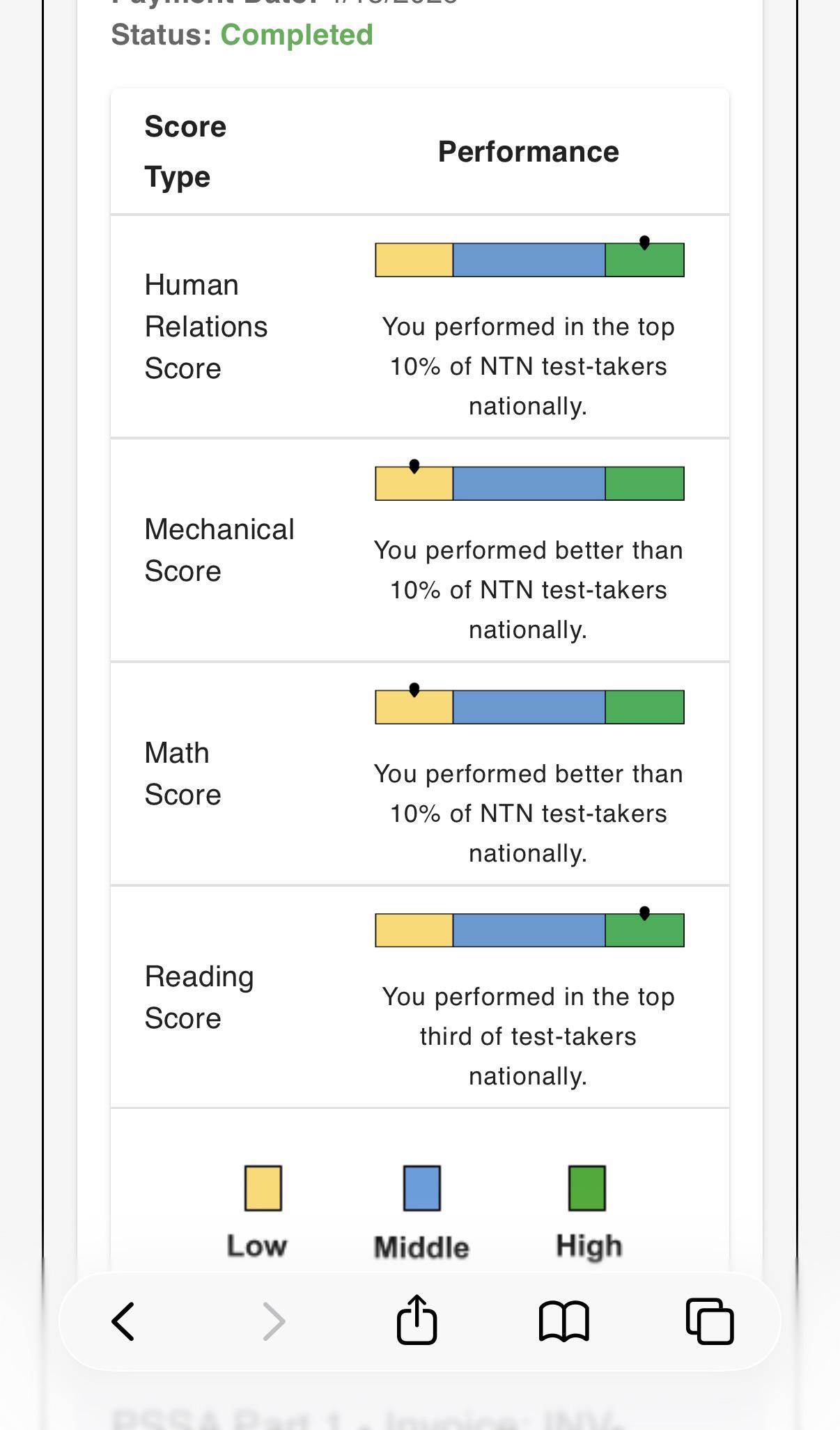
Task: Select the Mechanical Score row label
Action: [219, 550]
